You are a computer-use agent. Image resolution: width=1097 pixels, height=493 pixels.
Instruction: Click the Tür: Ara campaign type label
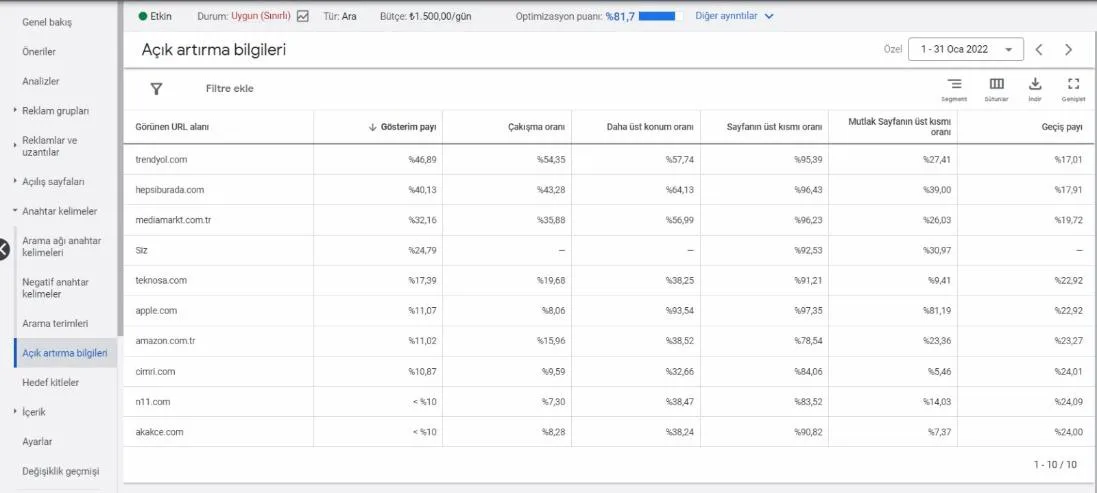tap(340, 16)
